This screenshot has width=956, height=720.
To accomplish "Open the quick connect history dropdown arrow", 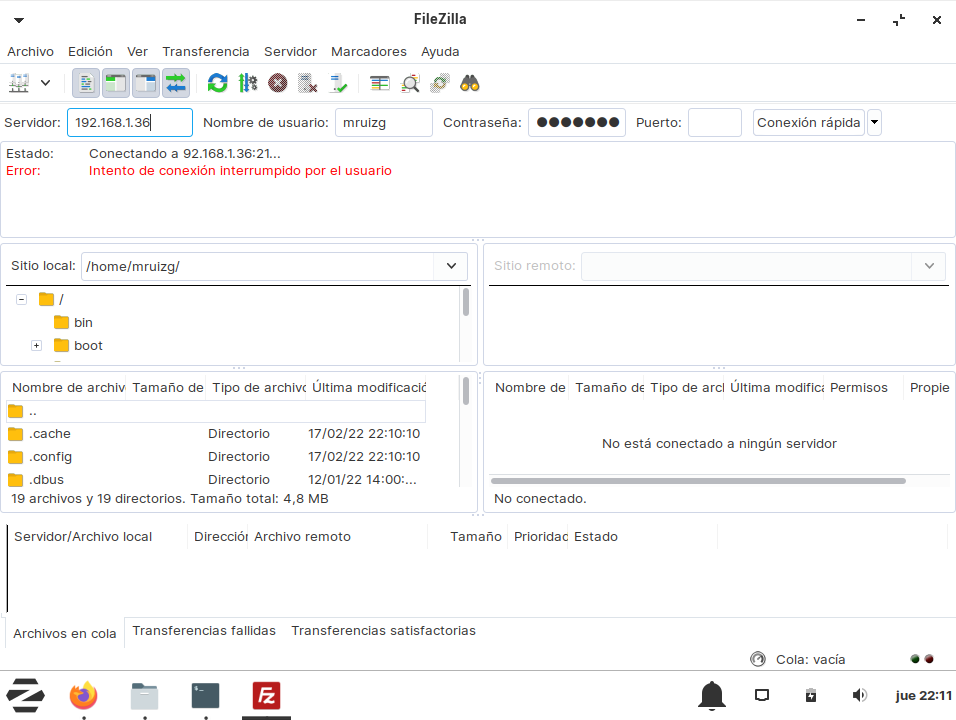I will [x=875, y=123].
